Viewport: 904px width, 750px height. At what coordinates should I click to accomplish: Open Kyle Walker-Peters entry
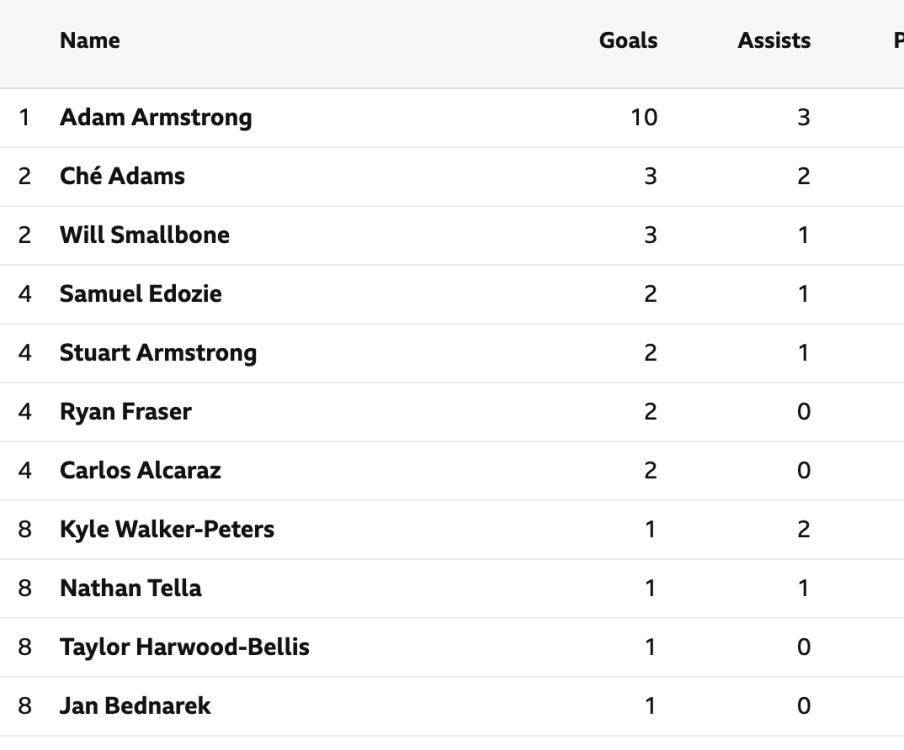(x=167, y=530)
